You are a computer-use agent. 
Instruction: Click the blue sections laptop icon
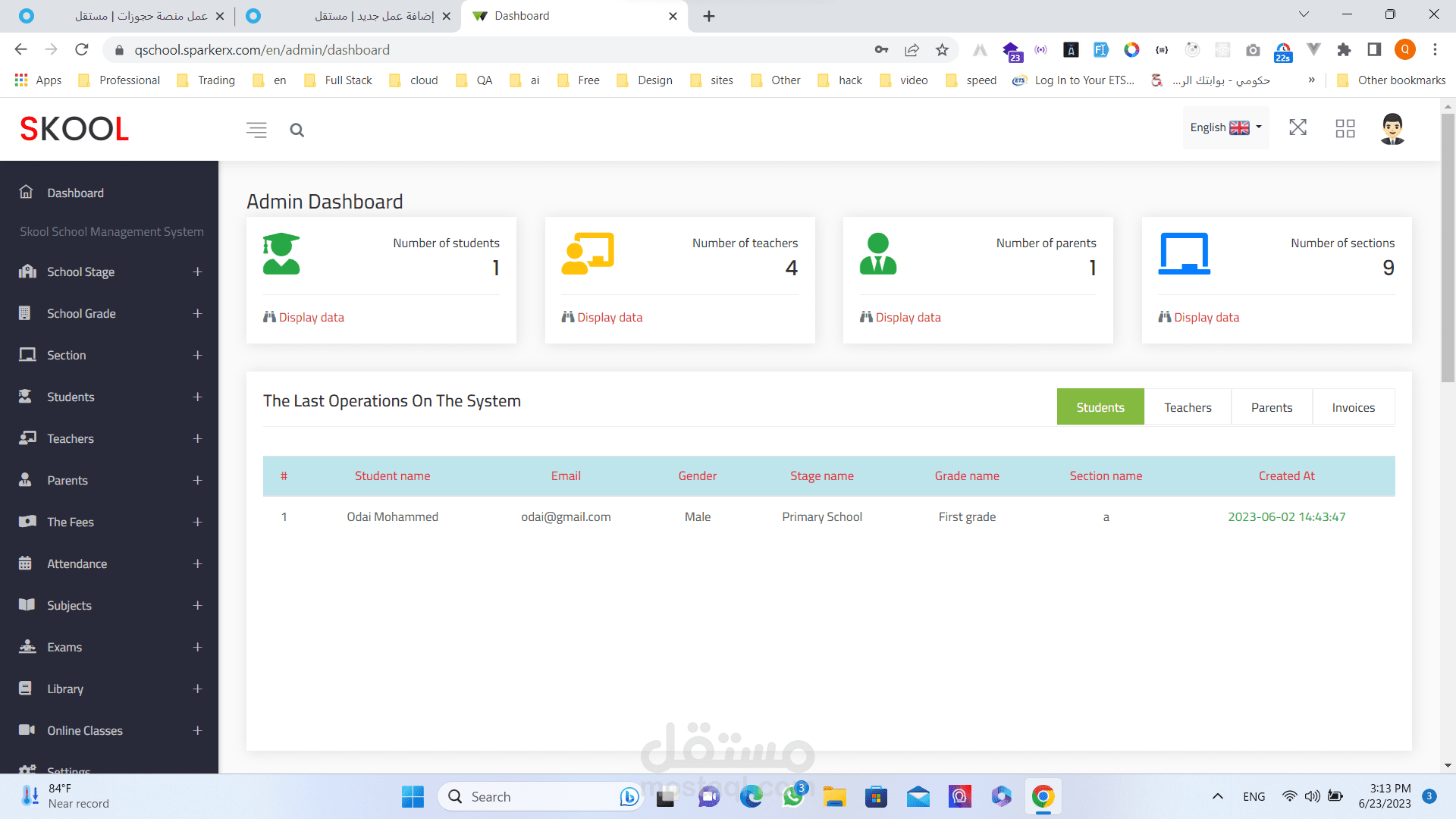coord(1185,253)
